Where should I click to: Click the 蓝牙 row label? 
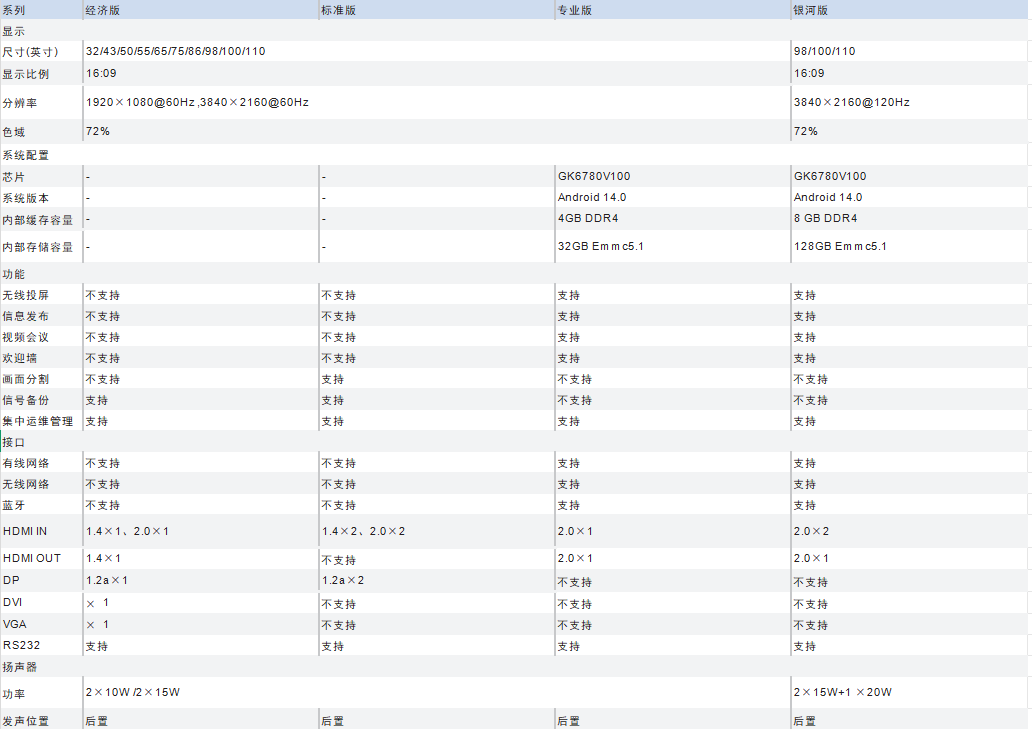14,506
